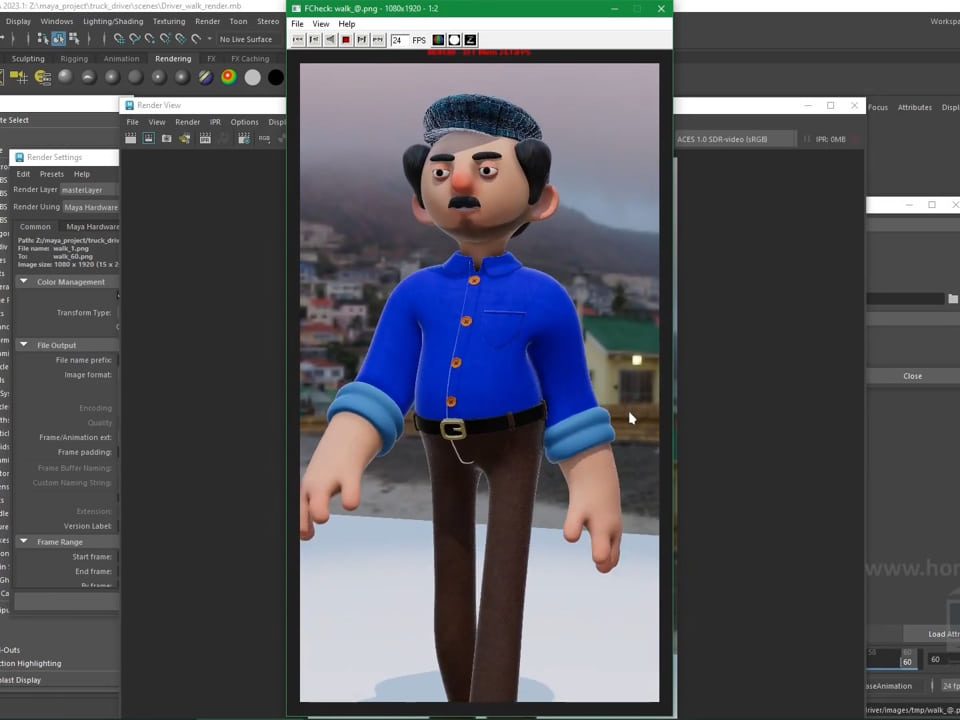
Task: Toggle snap to grids magnet icon
Action: pos(119,39)
